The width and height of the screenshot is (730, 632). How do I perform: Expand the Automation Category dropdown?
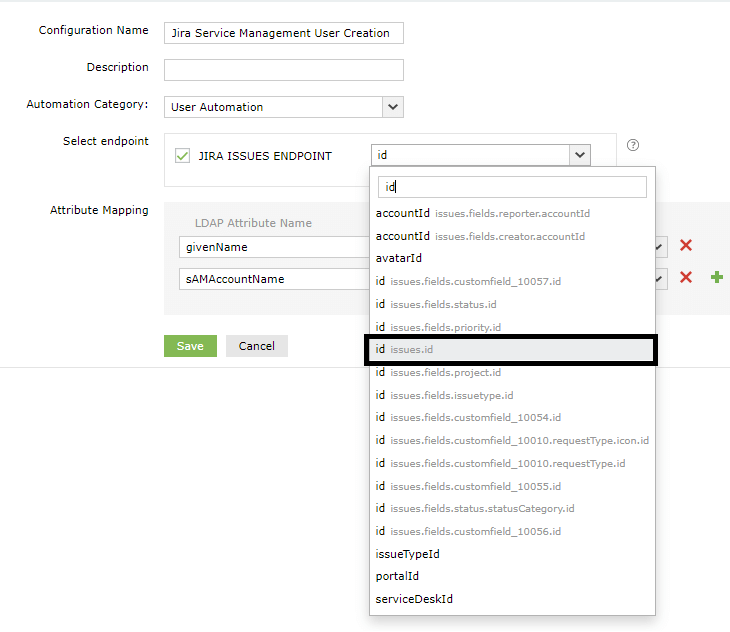(x=393, y=107)
